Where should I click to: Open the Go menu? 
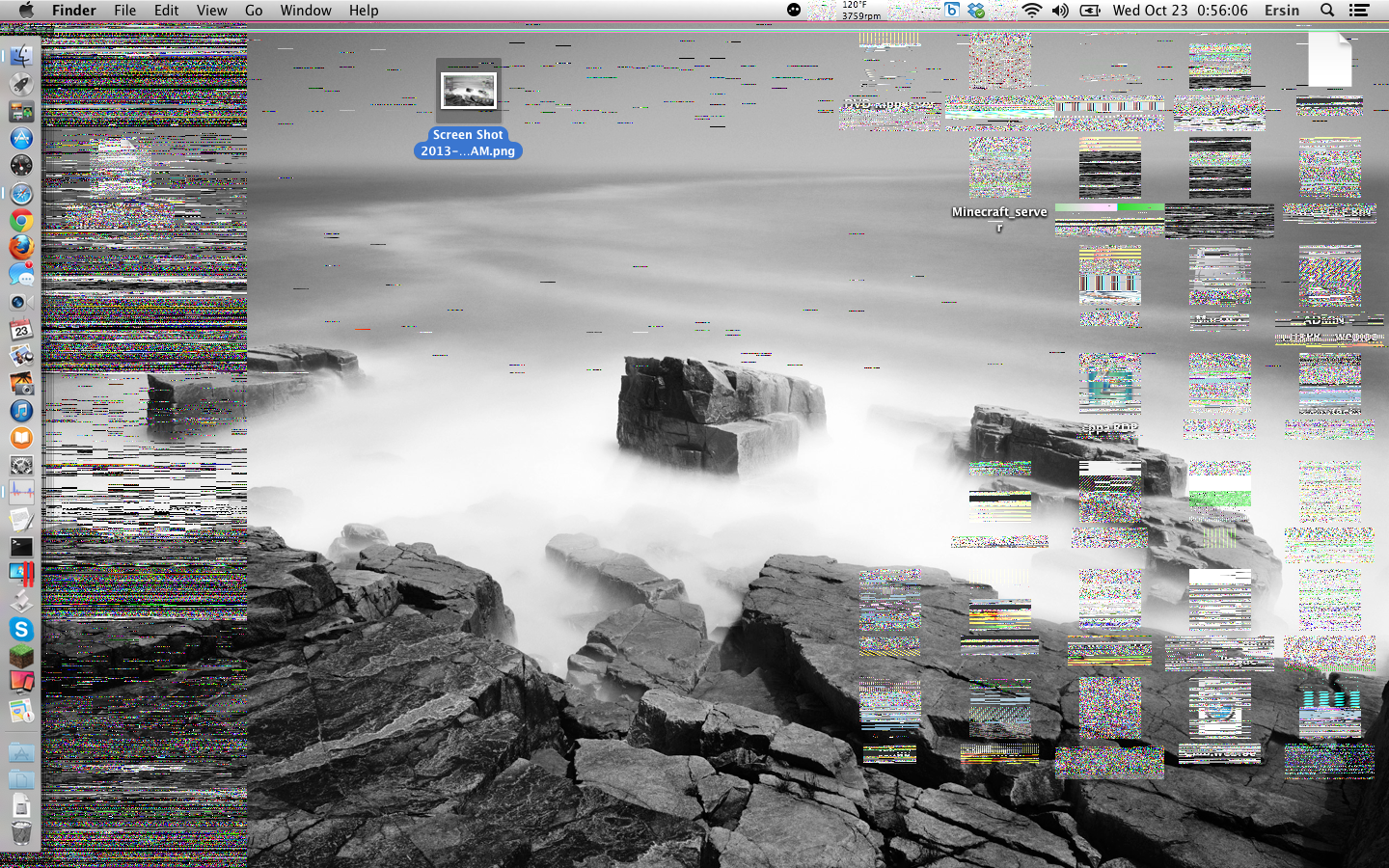click(254, 11)
